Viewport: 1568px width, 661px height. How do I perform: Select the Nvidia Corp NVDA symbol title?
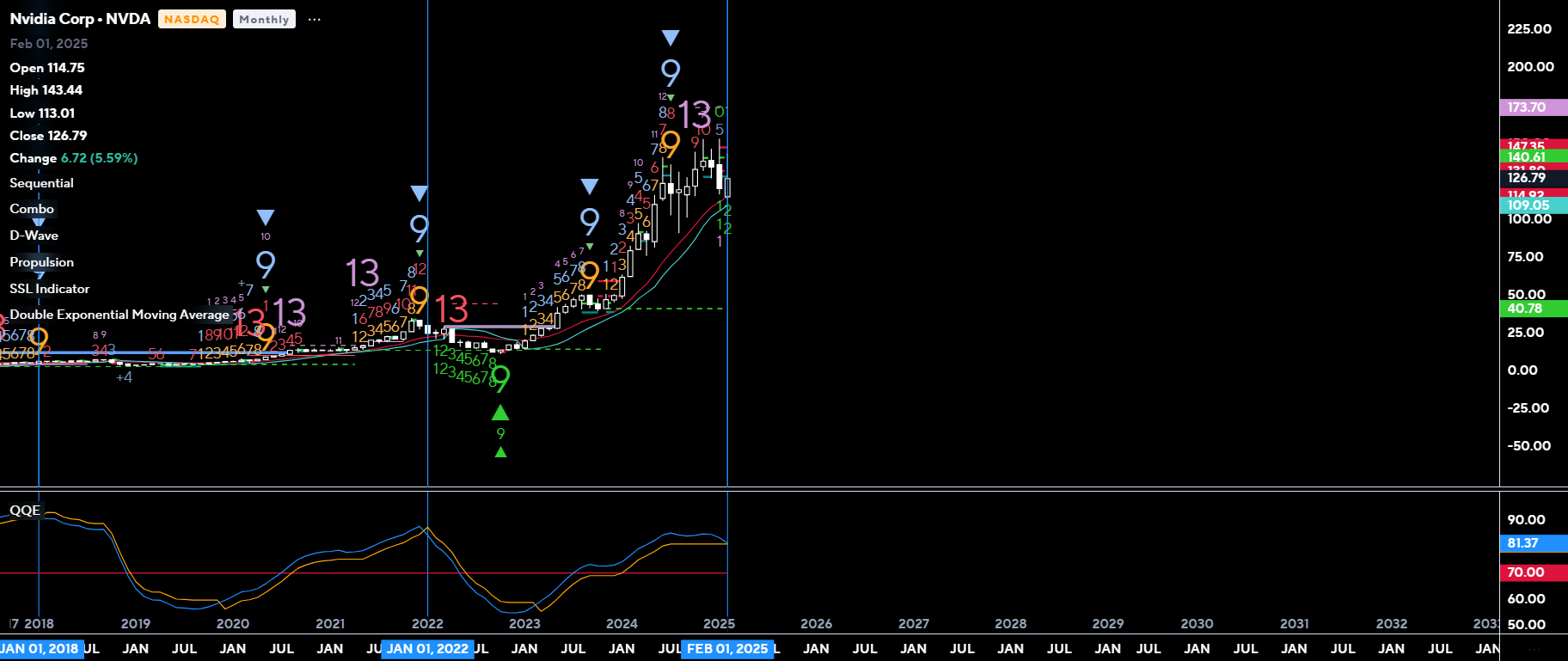click(x=80, y=19)
